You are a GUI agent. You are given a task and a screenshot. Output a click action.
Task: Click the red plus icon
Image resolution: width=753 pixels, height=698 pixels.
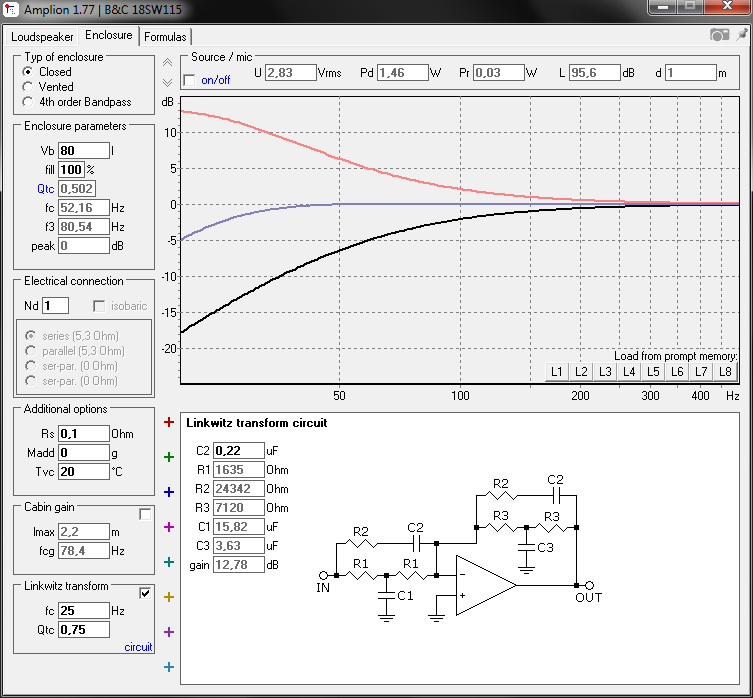click(x=169, y=422)
